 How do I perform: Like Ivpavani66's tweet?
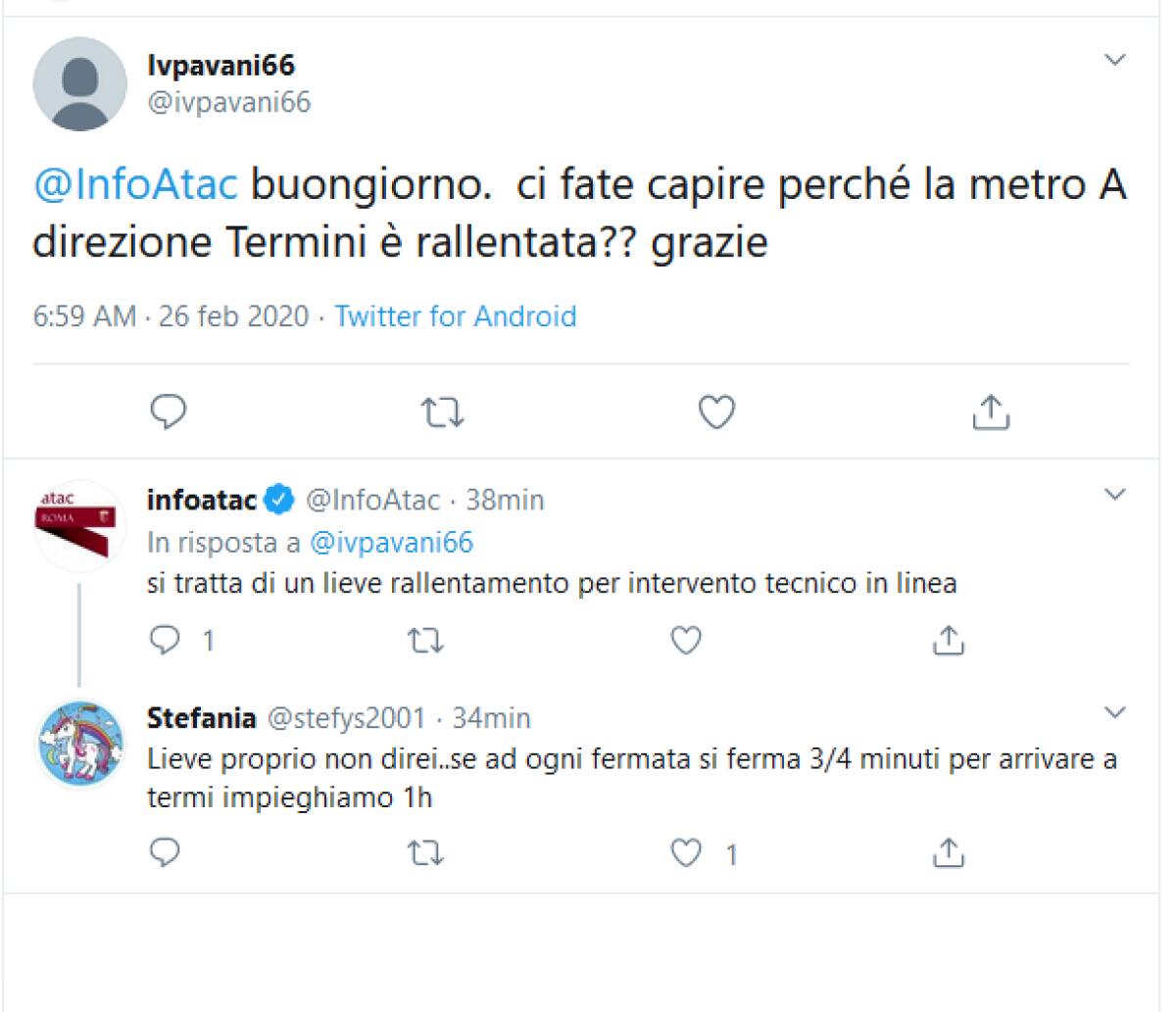coord(715,411)
